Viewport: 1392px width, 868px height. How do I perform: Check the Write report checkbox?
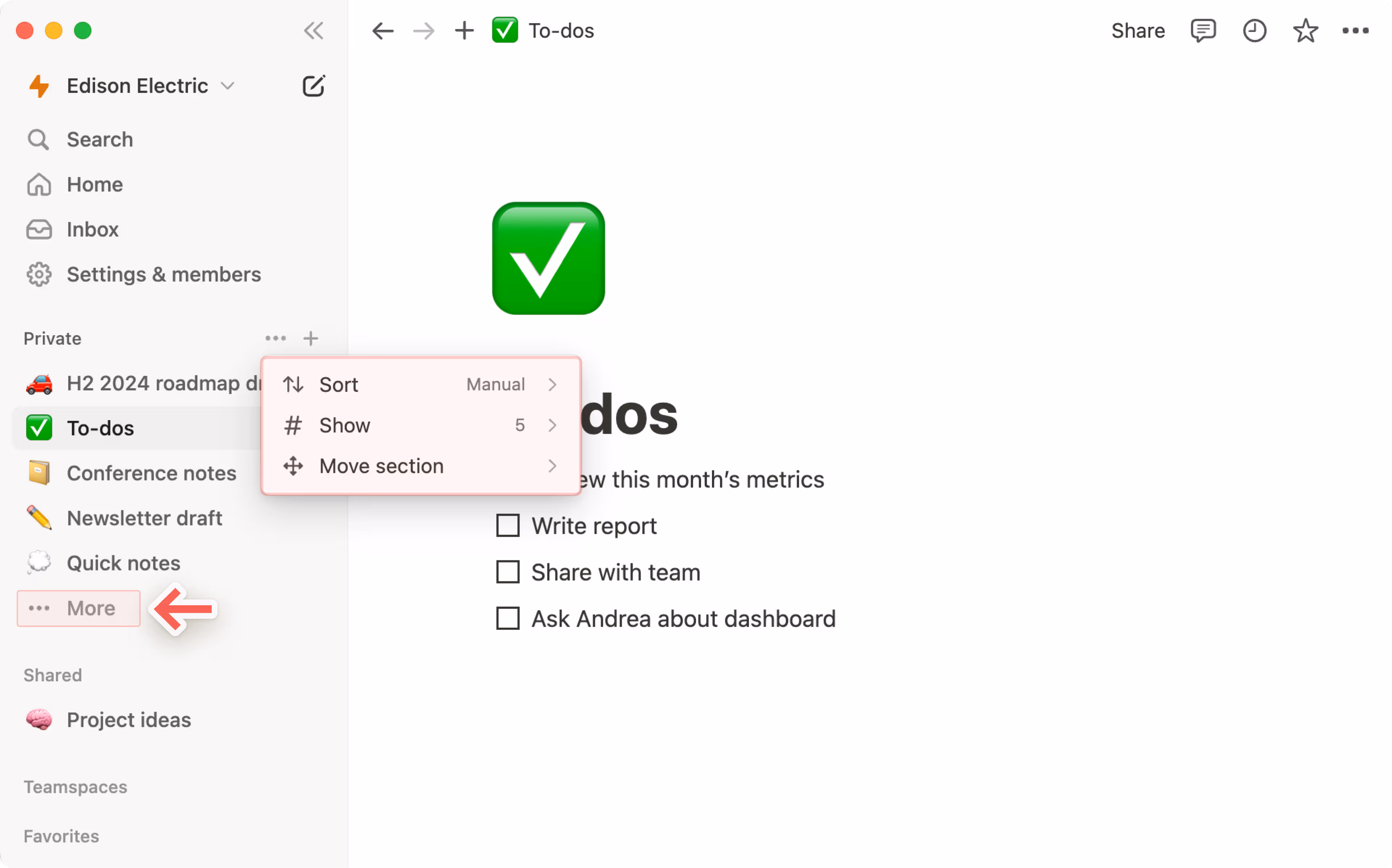tap(507, 525)
